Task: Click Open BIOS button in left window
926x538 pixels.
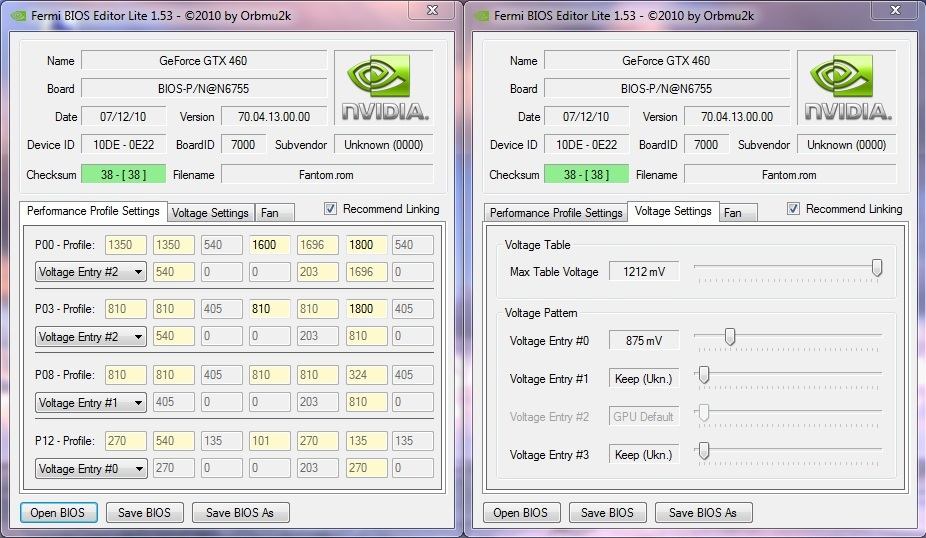Action: [x=58, y=513]
